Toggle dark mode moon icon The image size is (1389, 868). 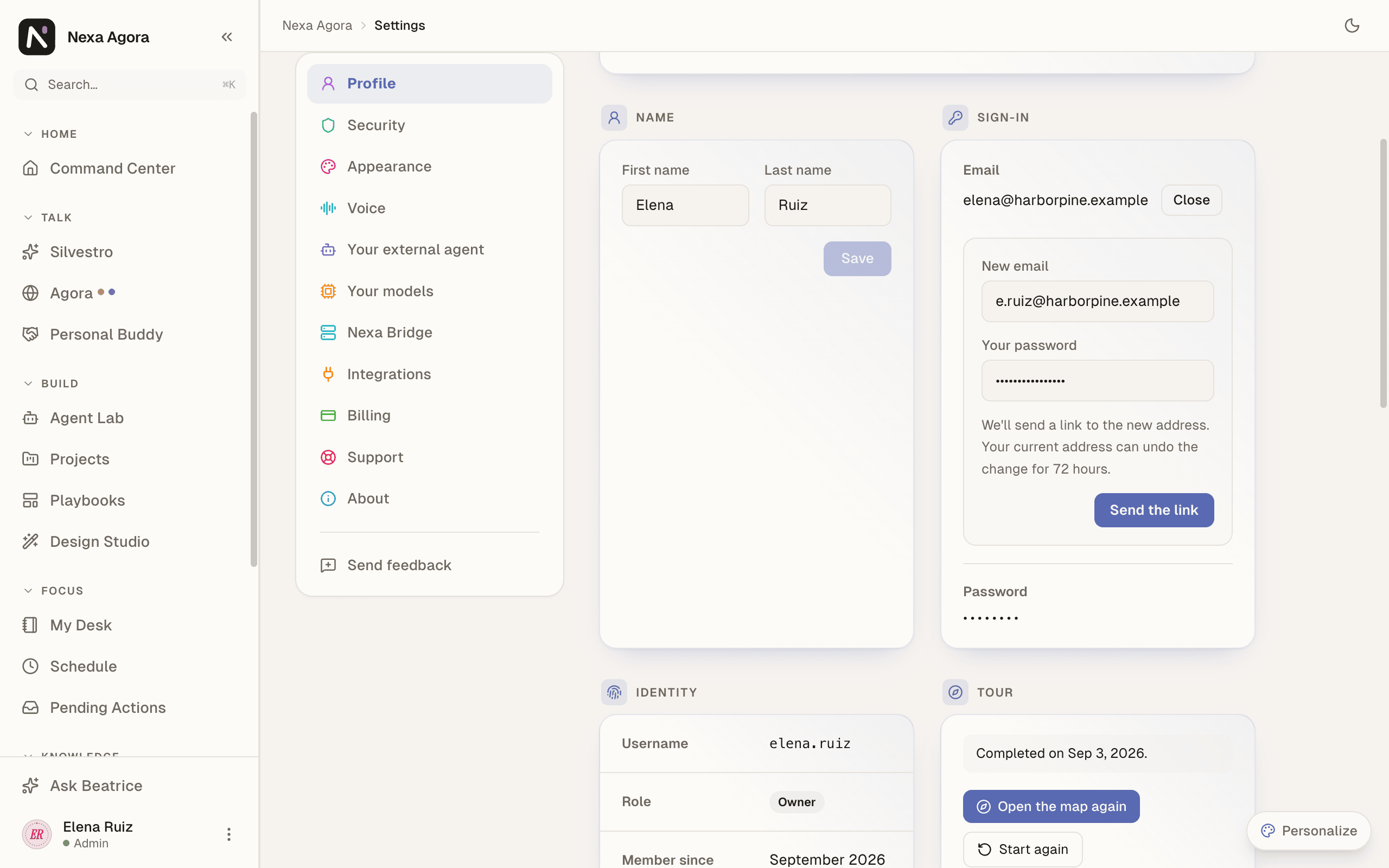coord(1352,26)
